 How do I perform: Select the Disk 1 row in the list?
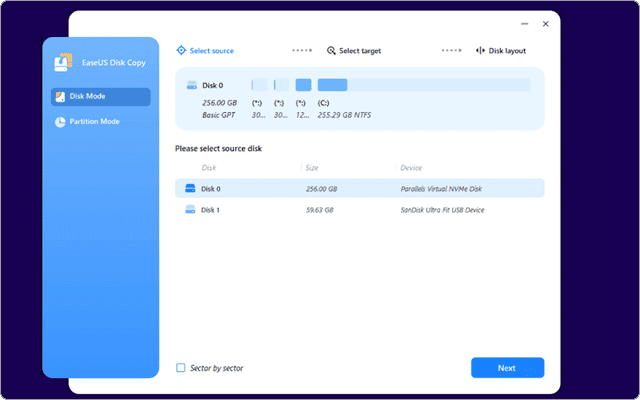(360, 210)
